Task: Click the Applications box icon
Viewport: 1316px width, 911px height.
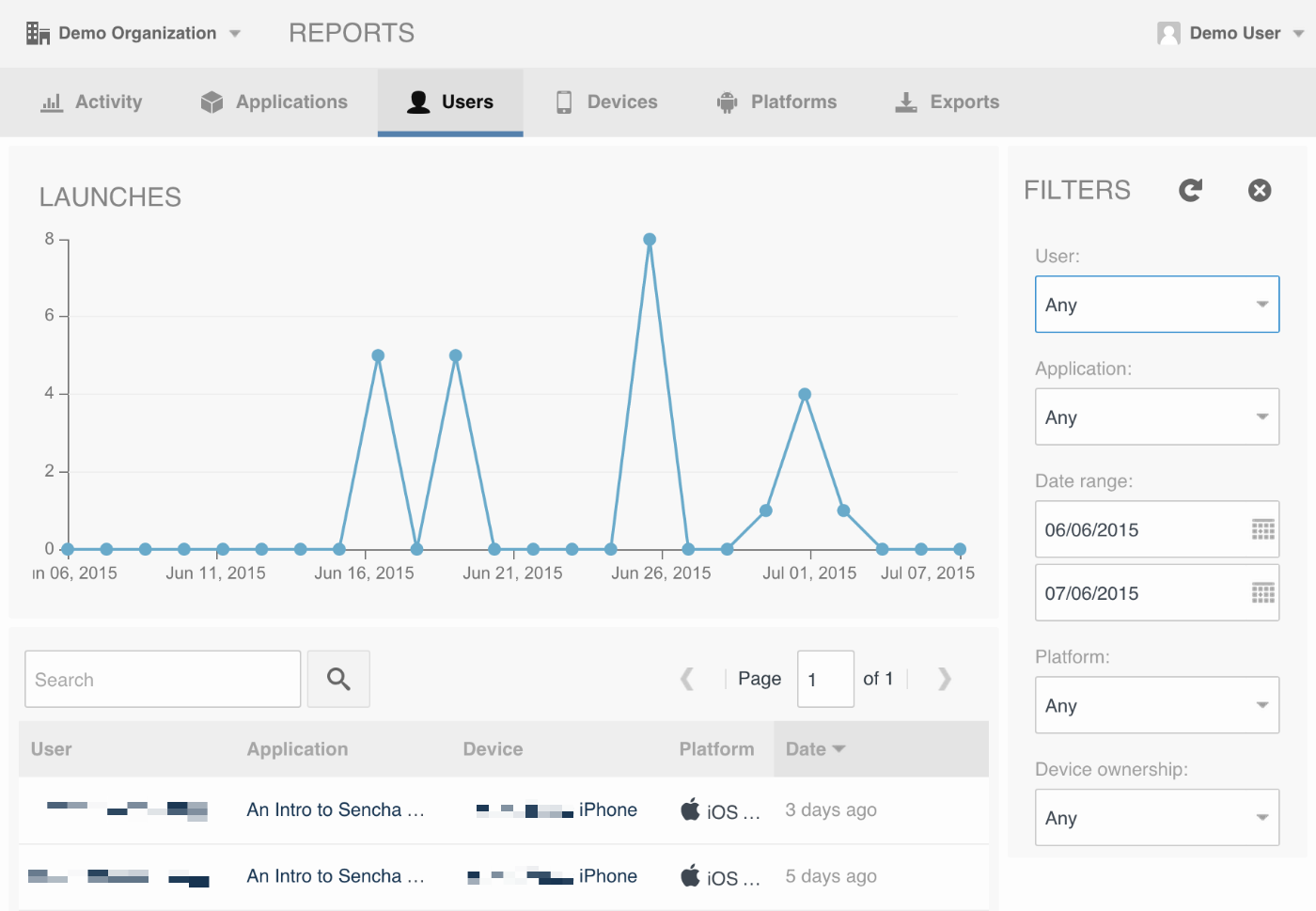Action: click(x=212, y=102)
